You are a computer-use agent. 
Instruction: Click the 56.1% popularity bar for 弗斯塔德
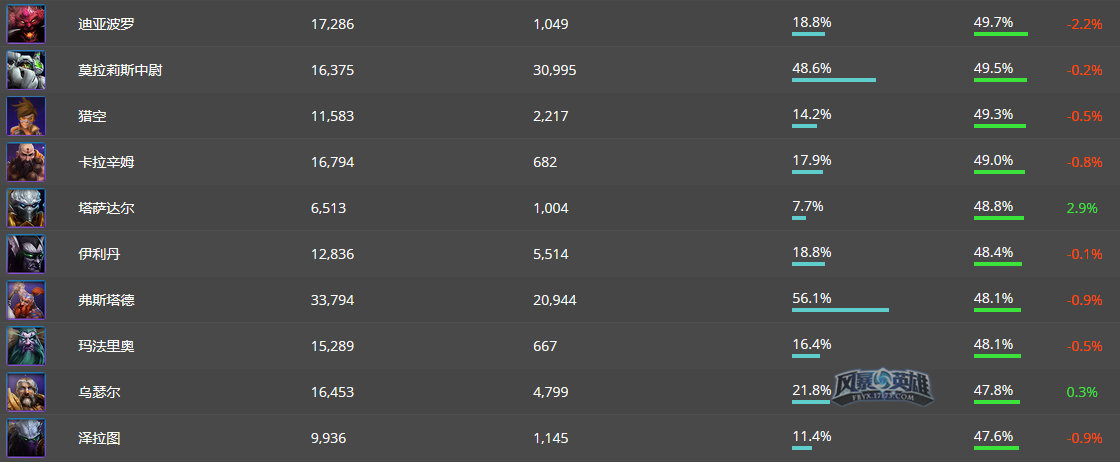840,310
